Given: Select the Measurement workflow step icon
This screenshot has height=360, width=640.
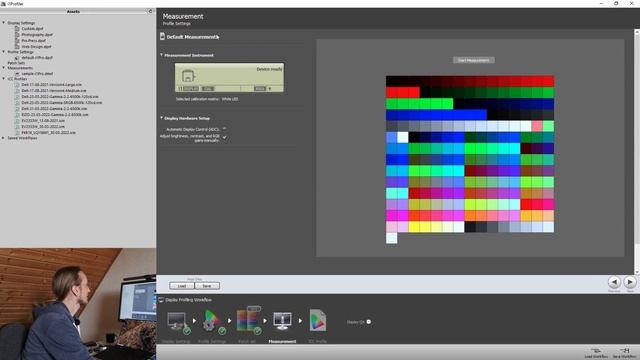Looking at the screenshot, I should click(x=282, y=321).
